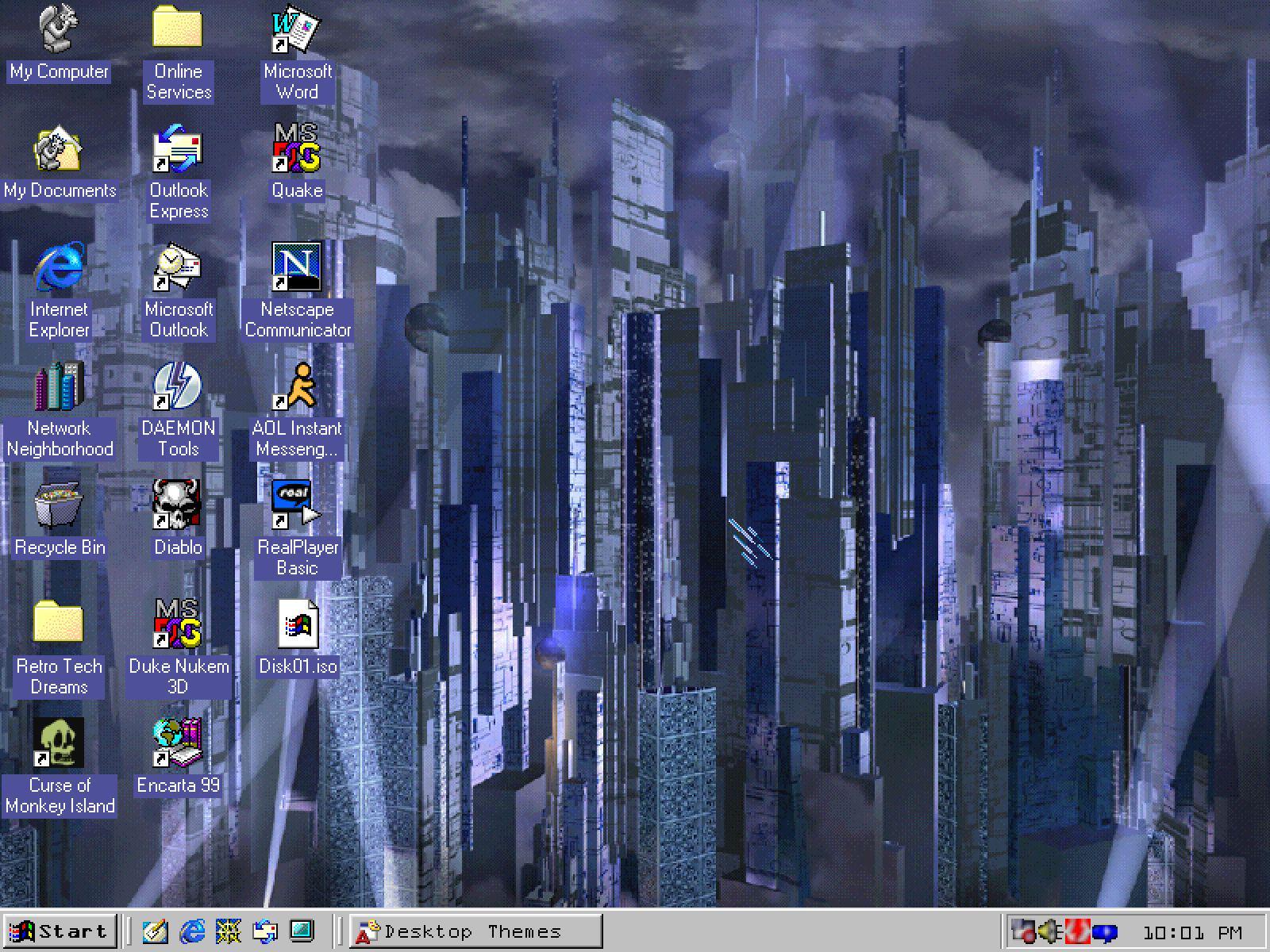Viewport: 1270px width, 952px height.
Task: Click the blue speech bubble tray icon
Action: point(1104,932)
